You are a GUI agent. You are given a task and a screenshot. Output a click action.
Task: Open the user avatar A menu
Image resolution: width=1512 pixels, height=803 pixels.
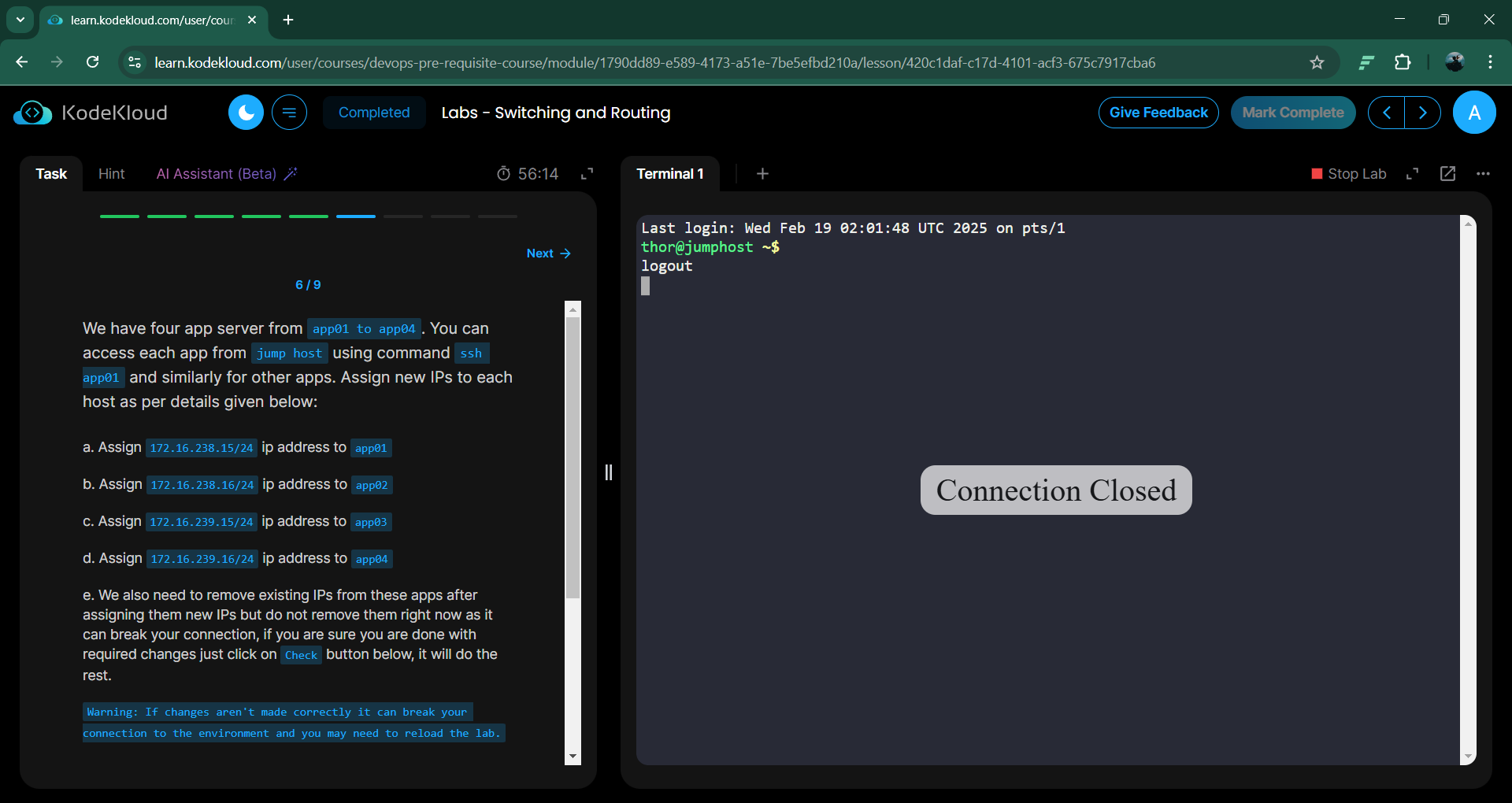coord(1474,113)
